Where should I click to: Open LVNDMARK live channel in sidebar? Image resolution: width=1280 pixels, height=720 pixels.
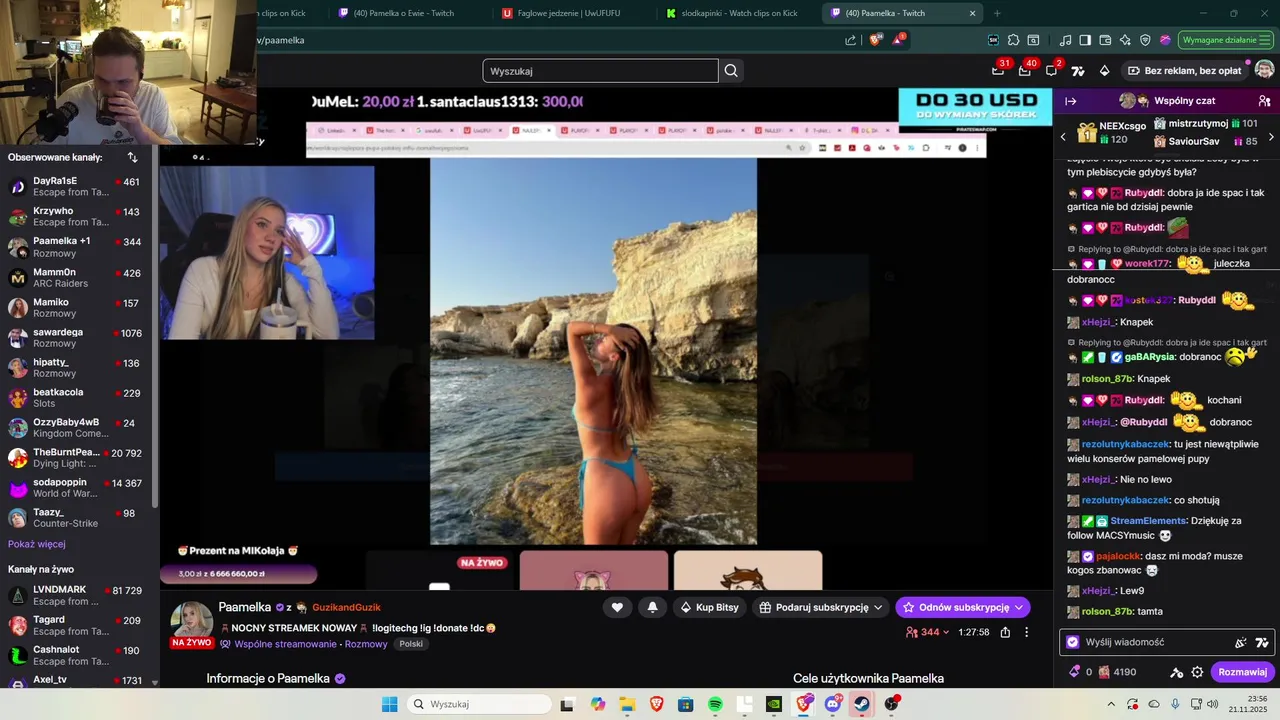point(77,595)
